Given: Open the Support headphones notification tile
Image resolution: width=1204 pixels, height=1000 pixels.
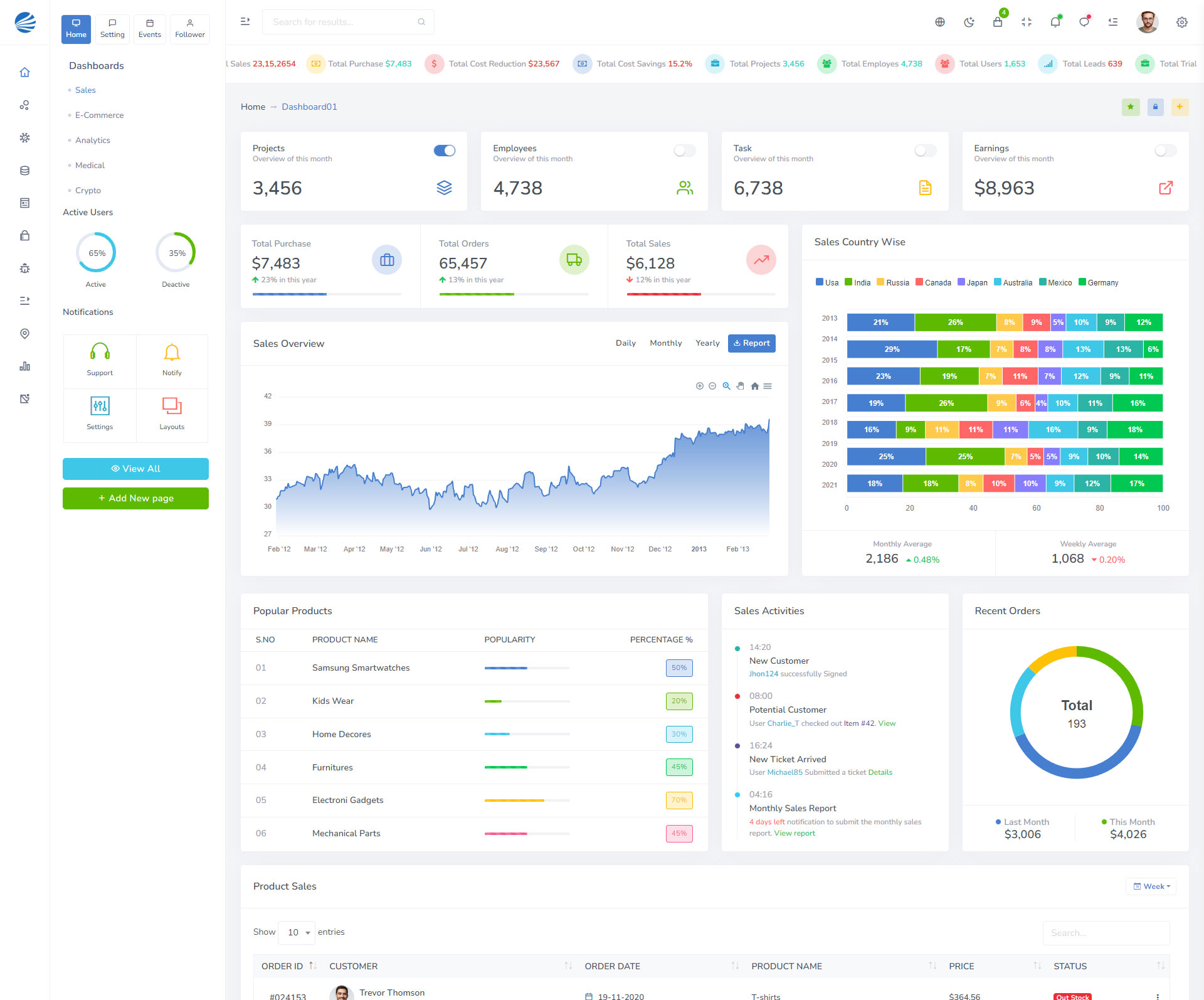Looking at the screenshot, I should pos(100,361).
